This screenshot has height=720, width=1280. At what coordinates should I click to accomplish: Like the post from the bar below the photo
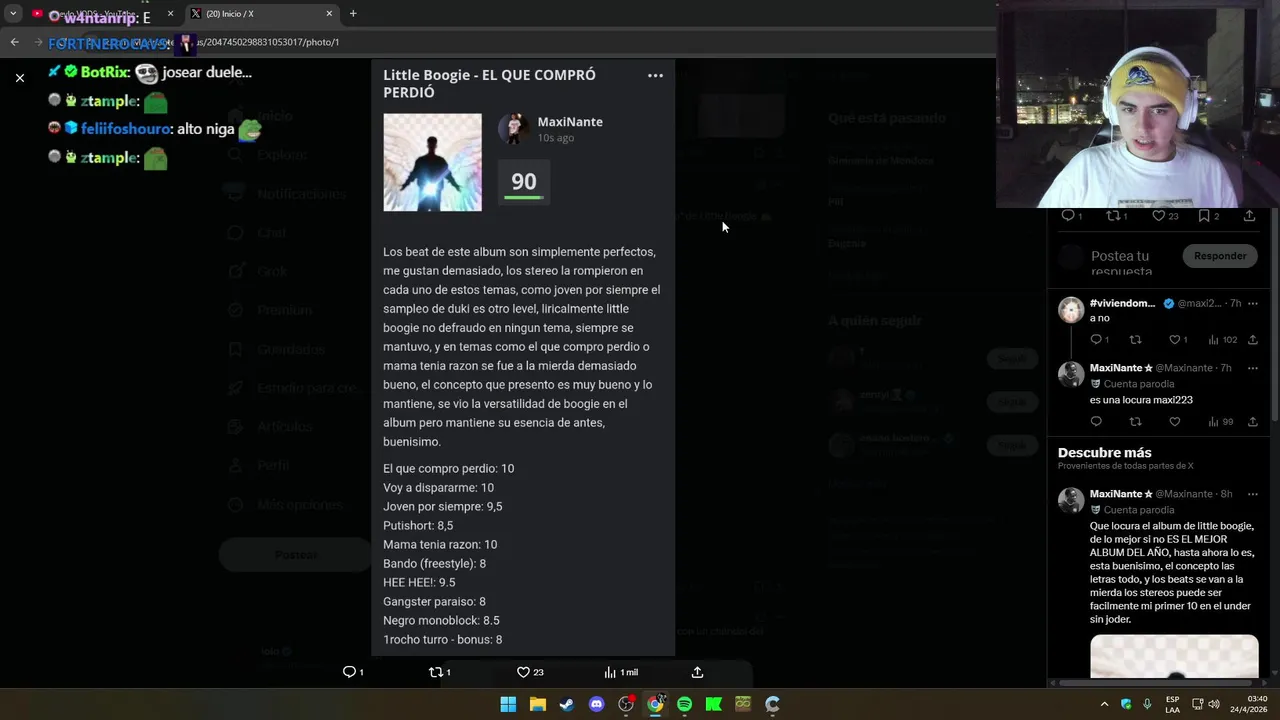tap(523, 672)
